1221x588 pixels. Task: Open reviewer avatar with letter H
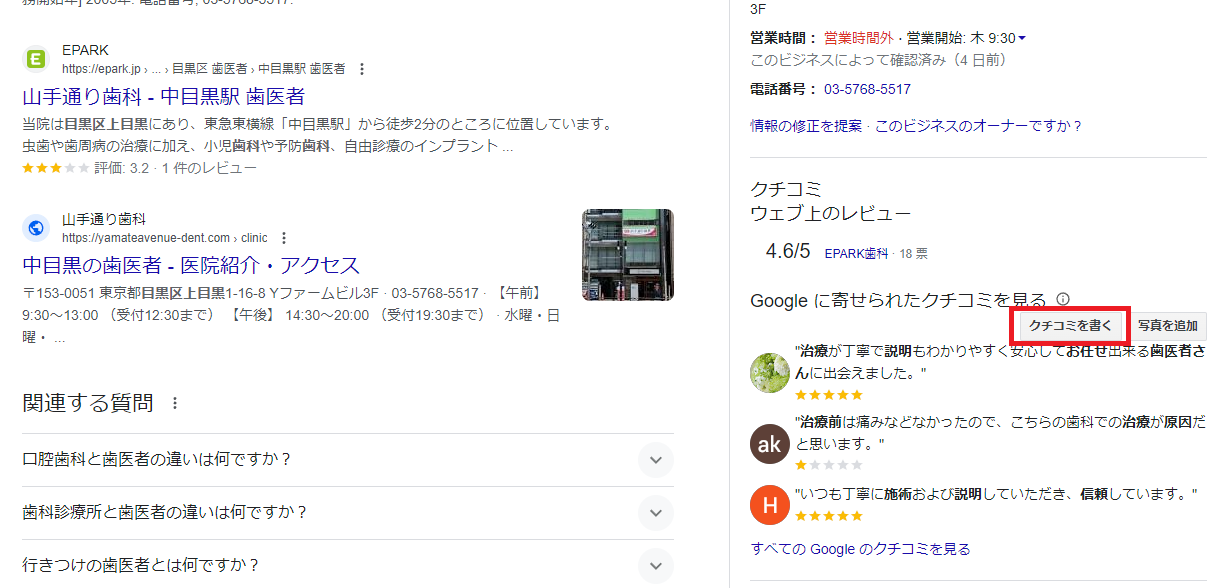click(x=769, y=505)
